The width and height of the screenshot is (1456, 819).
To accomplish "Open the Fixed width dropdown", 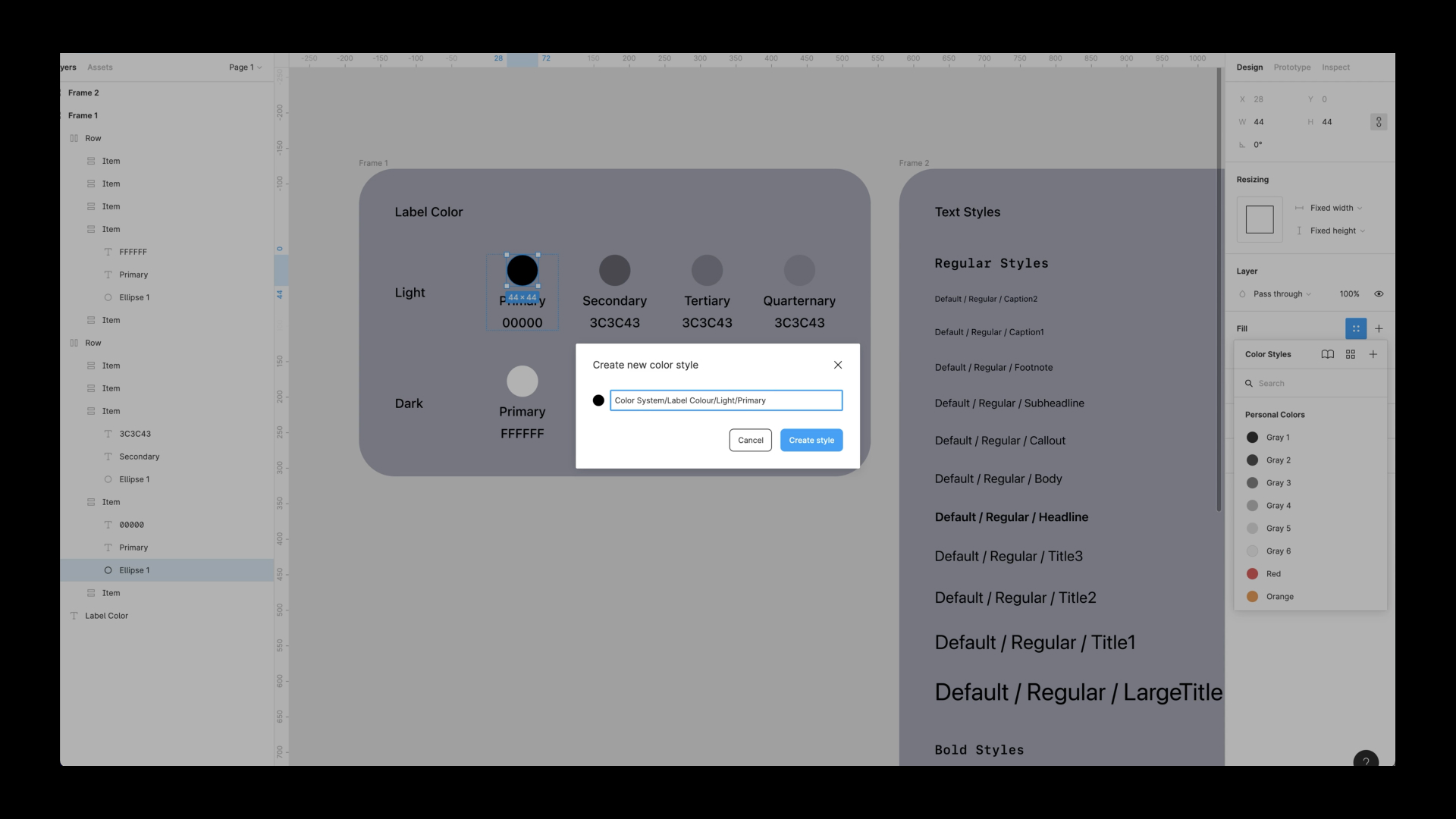I will pyautogui.click(x=1329, y=208).
